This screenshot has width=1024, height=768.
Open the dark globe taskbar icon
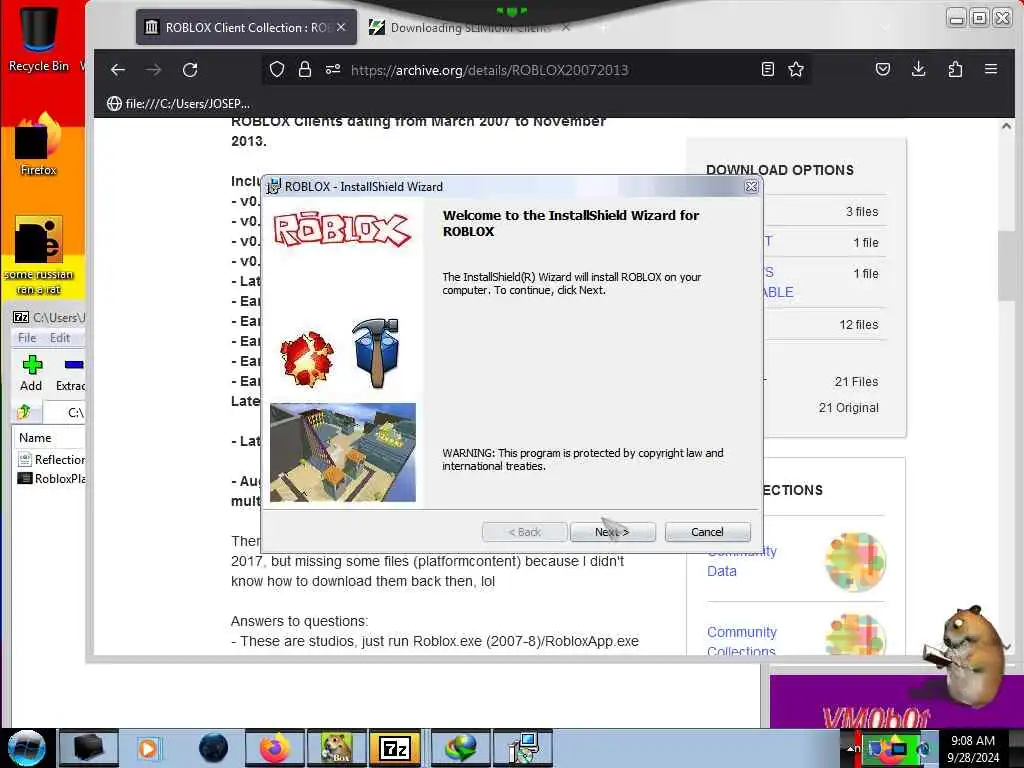[213, 748]
